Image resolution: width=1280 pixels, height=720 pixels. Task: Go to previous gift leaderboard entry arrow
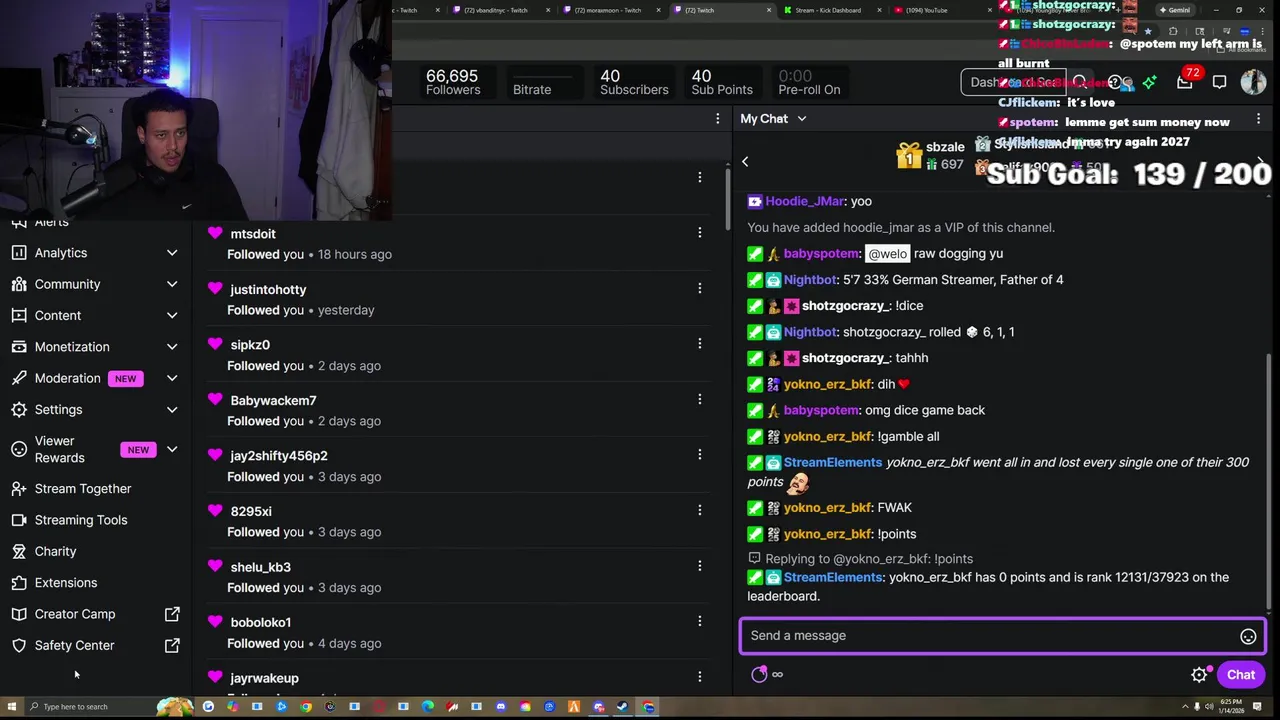[745, 161]
